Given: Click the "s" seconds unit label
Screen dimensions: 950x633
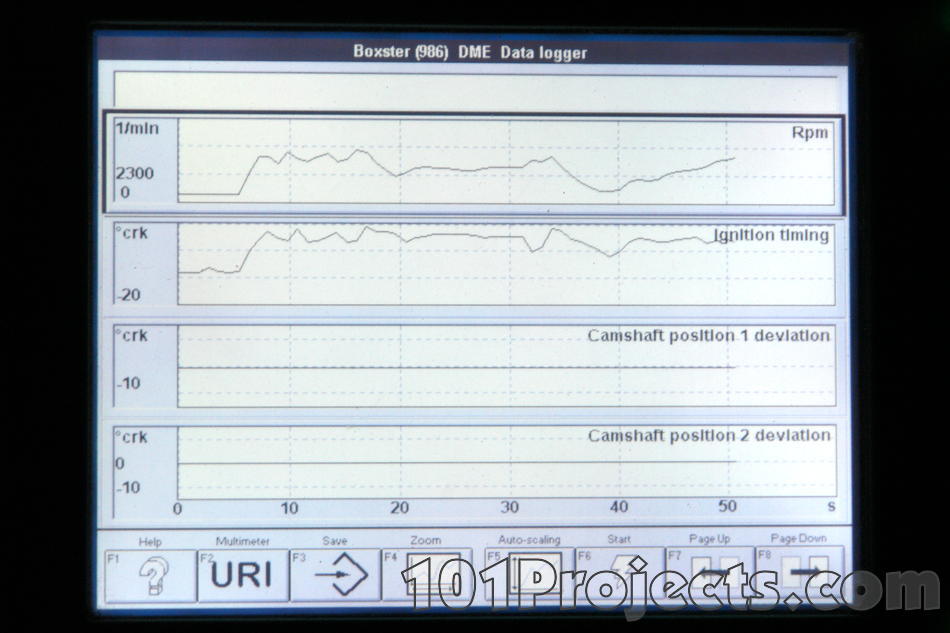Looking at the screenshot, I should click(x=831, y=506).
